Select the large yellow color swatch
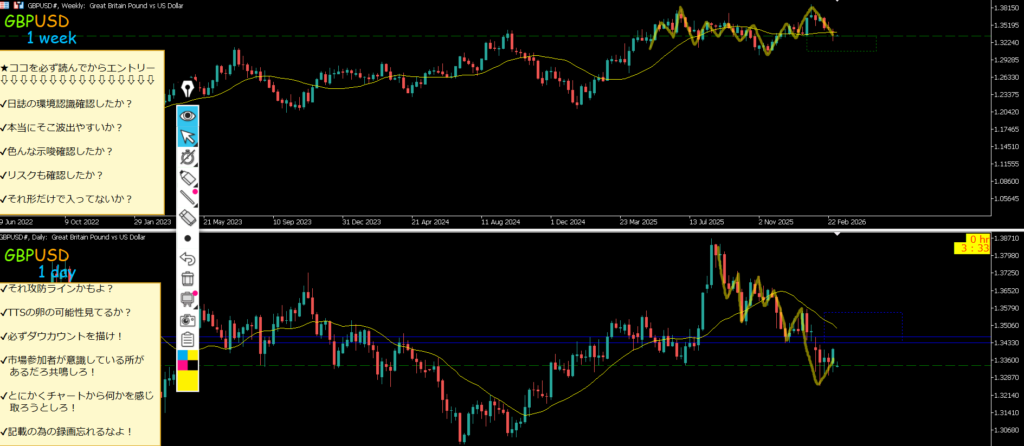This screenshot has height=446, width=1024. point(187,378)
